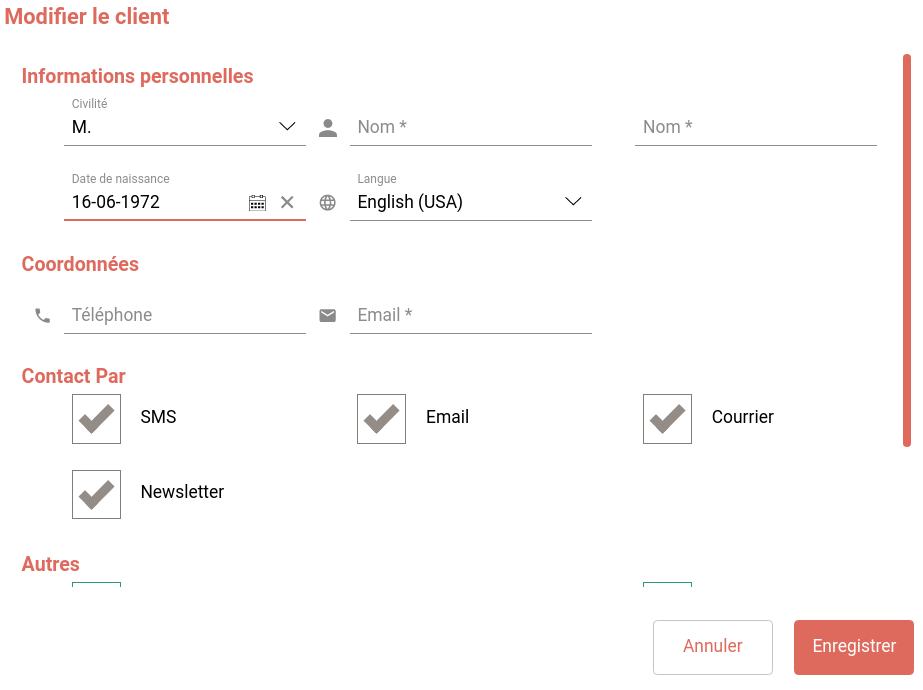
Task: Save with the Enregistrer button
Action: pos(853,647)
